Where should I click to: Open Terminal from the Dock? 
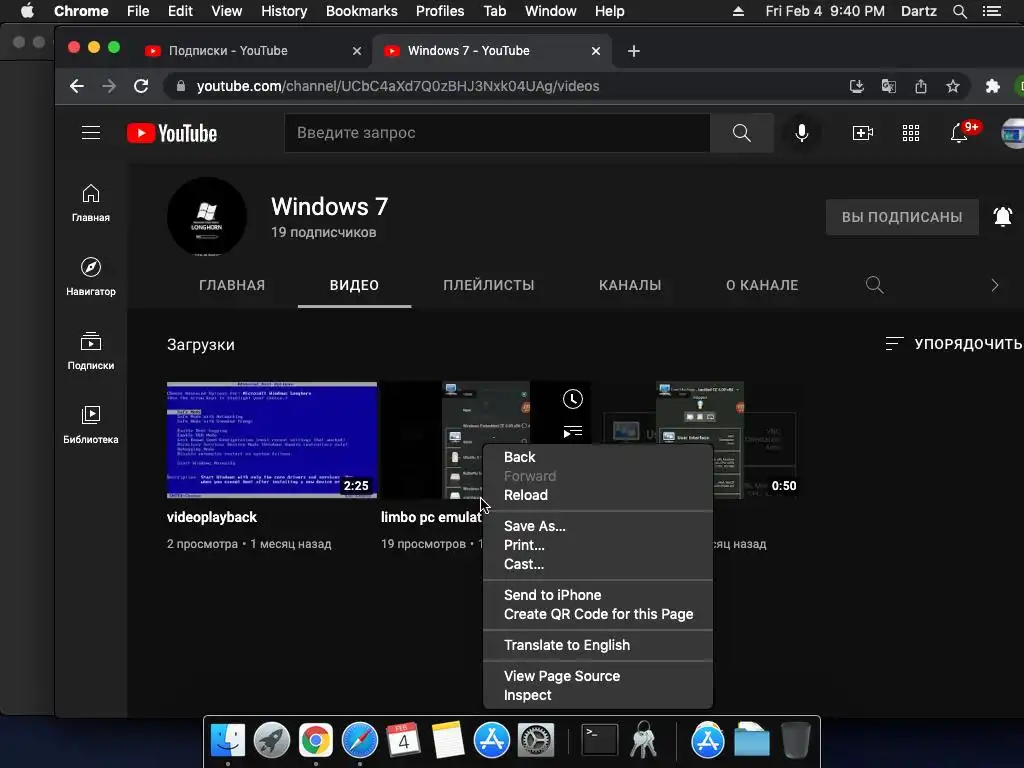click(x=600, y=741)
